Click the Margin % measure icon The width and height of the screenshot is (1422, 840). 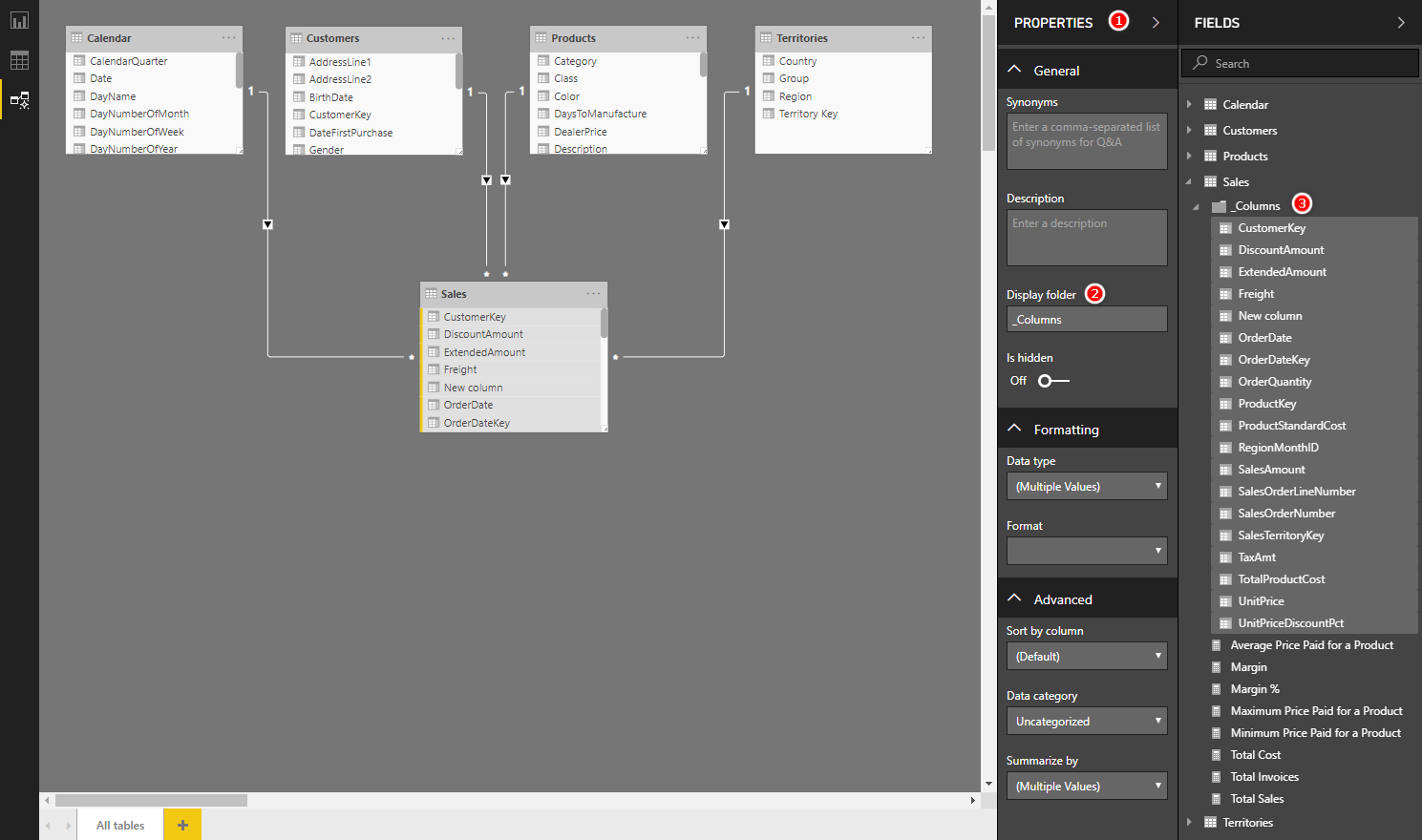1216,689
